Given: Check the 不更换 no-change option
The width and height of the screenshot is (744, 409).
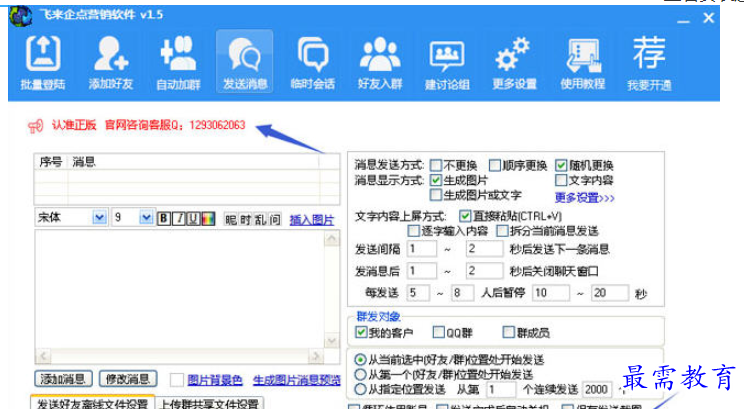Looking at the screenshot, I should [436, 165].
